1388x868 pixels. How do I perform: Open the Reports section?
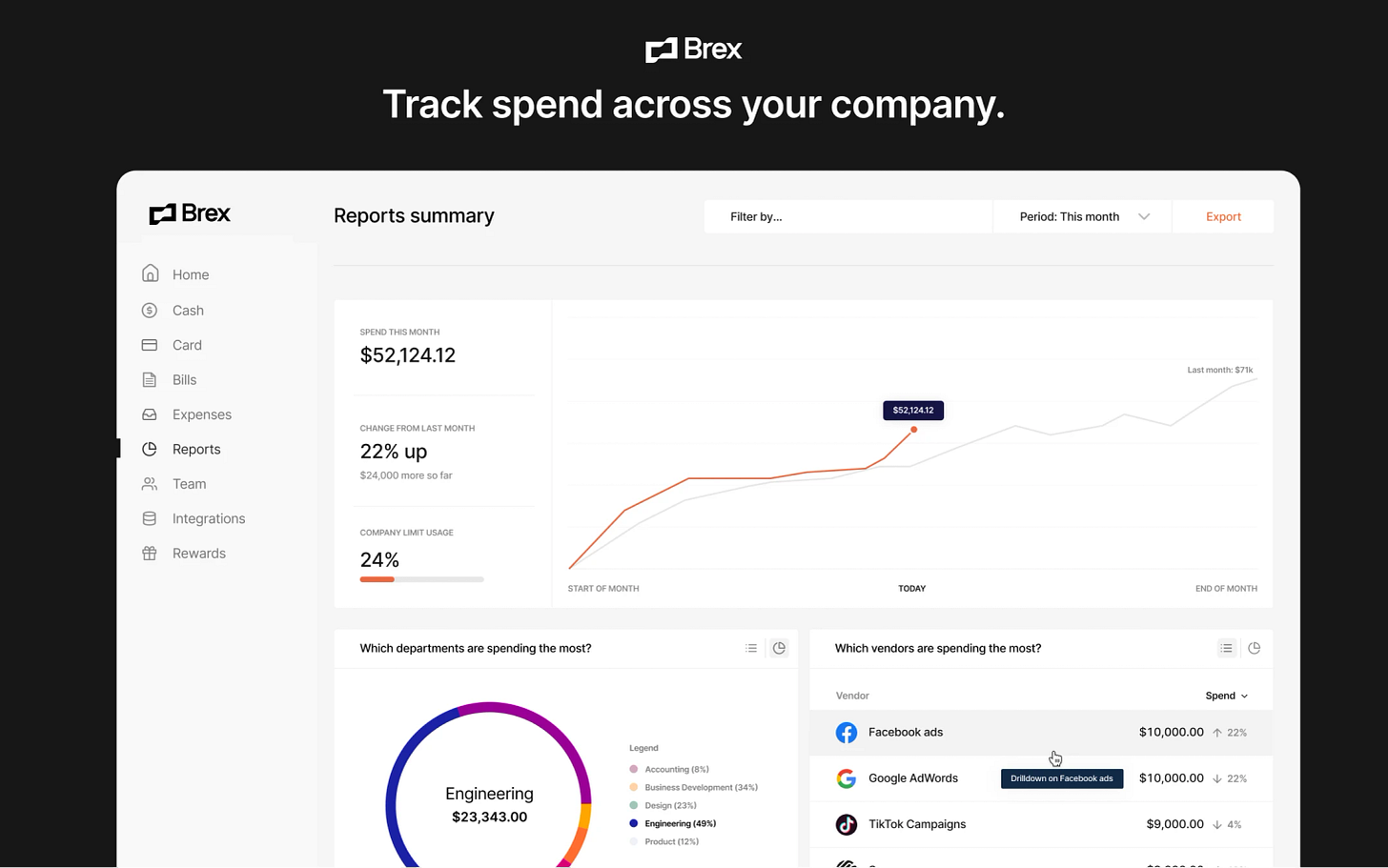[196, 449]
